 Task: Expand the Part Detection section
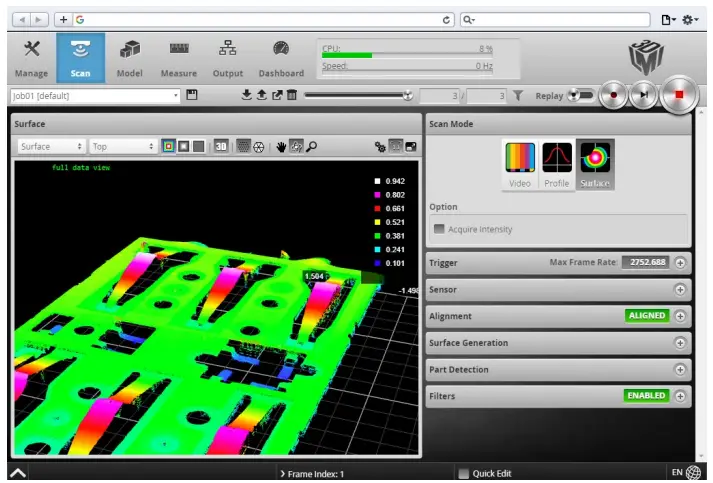click(x=680, y=369)
